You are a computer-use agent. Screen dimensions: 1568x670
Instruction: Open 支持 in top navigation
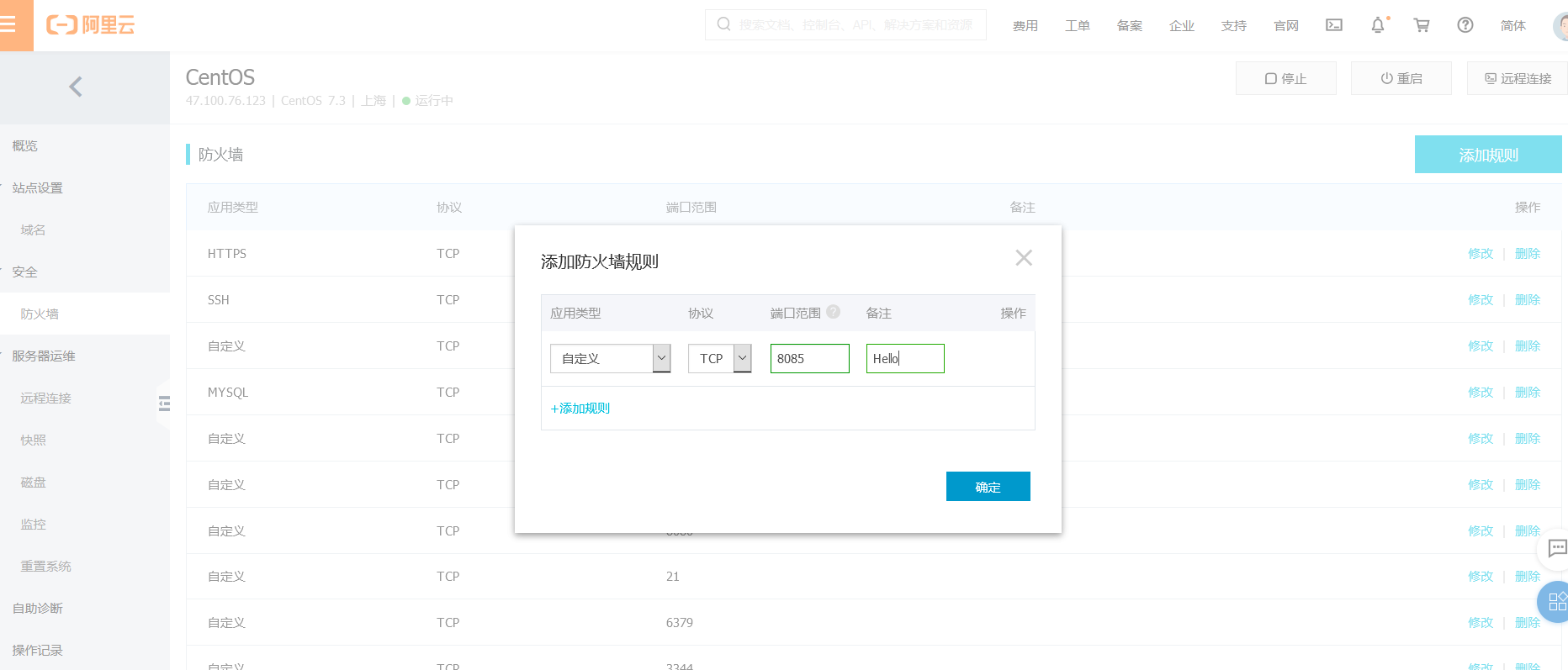click(1234, 26)
